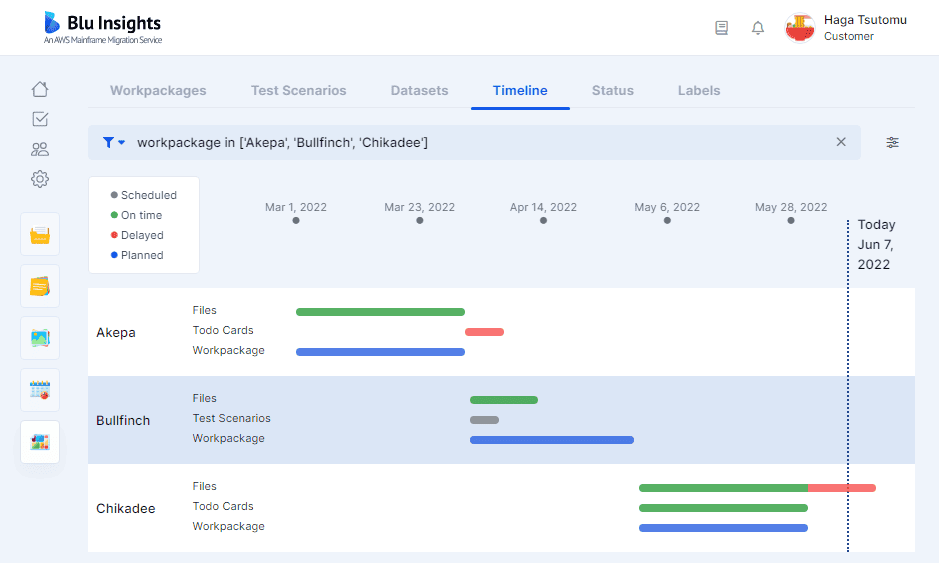Open the picture gallery app tile
This screenshot has height=563, width=939.
point(40,338)
